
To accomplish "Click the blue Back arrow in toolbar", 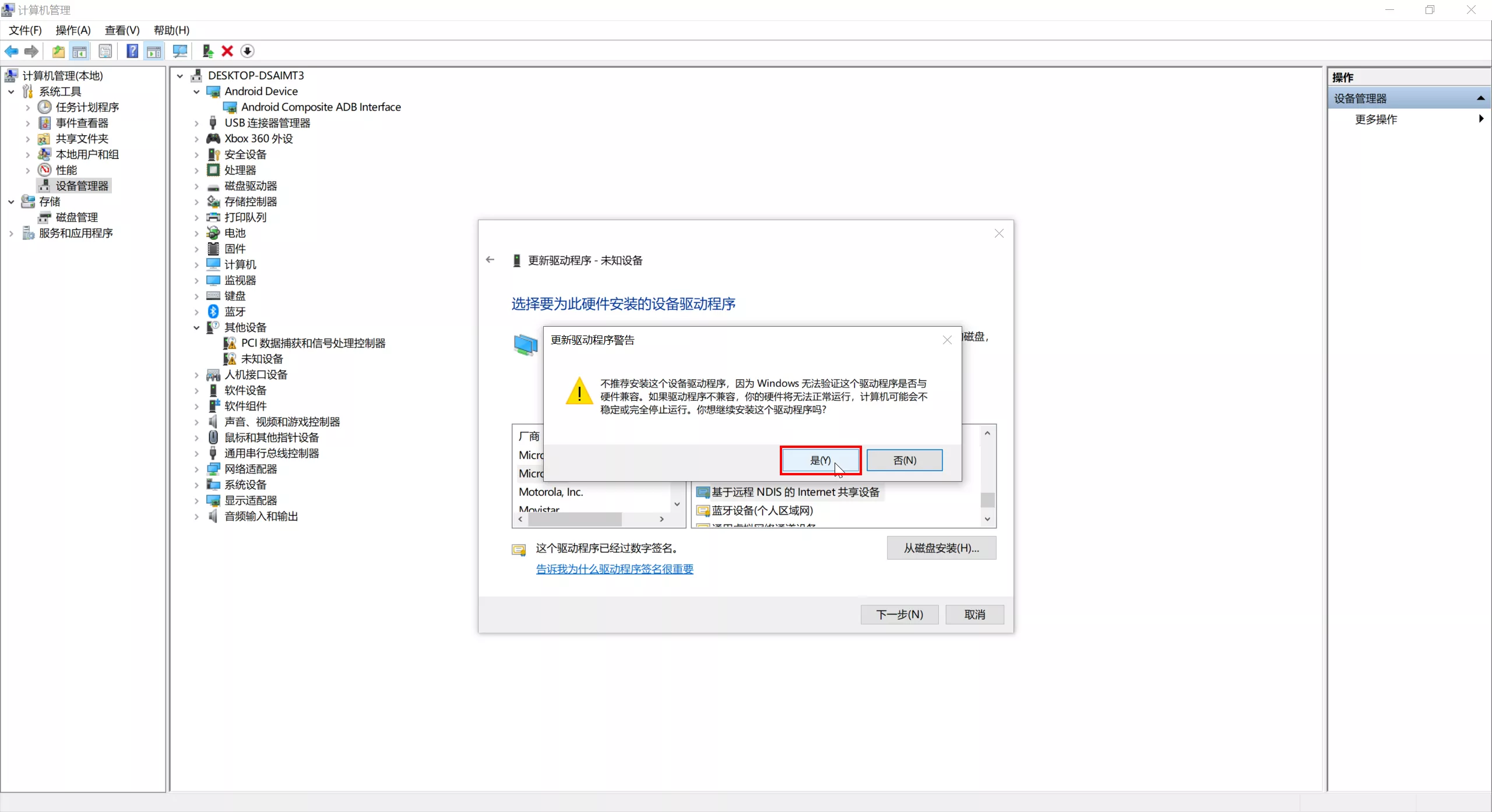I will click(11, 51).
